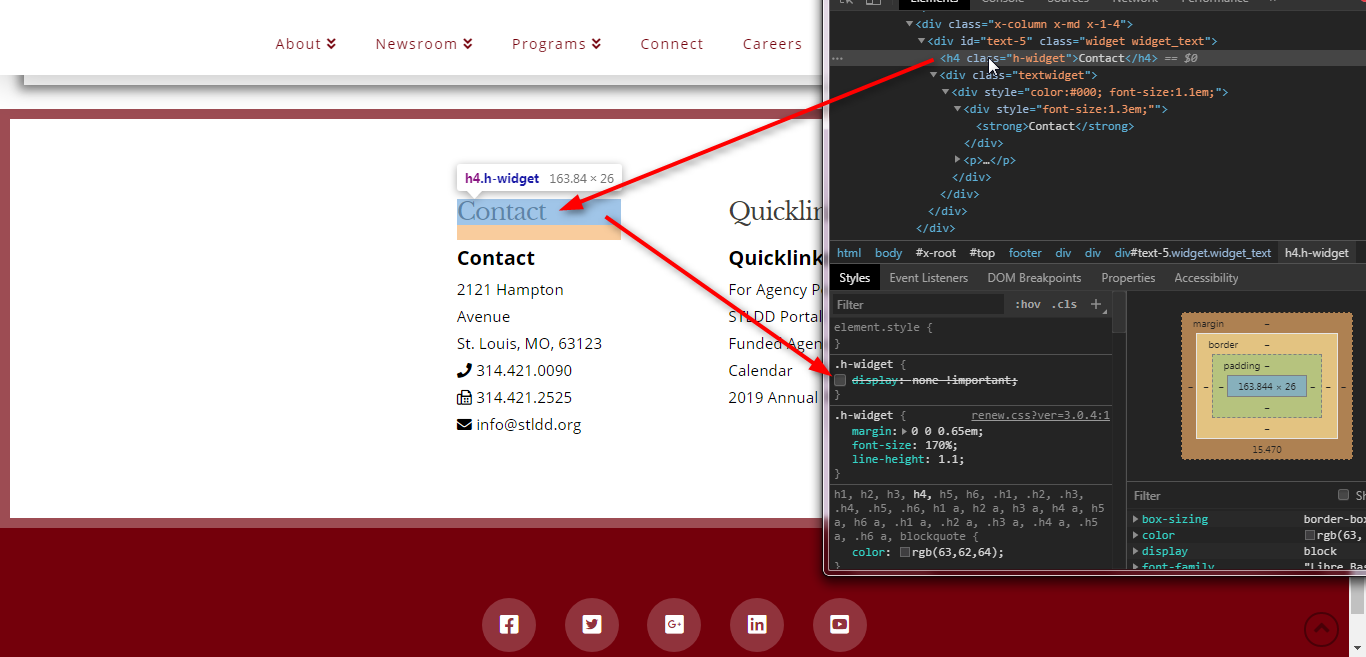1366x657 pixels.
Task: Open the Google Plus social icon
Action: 674,625
